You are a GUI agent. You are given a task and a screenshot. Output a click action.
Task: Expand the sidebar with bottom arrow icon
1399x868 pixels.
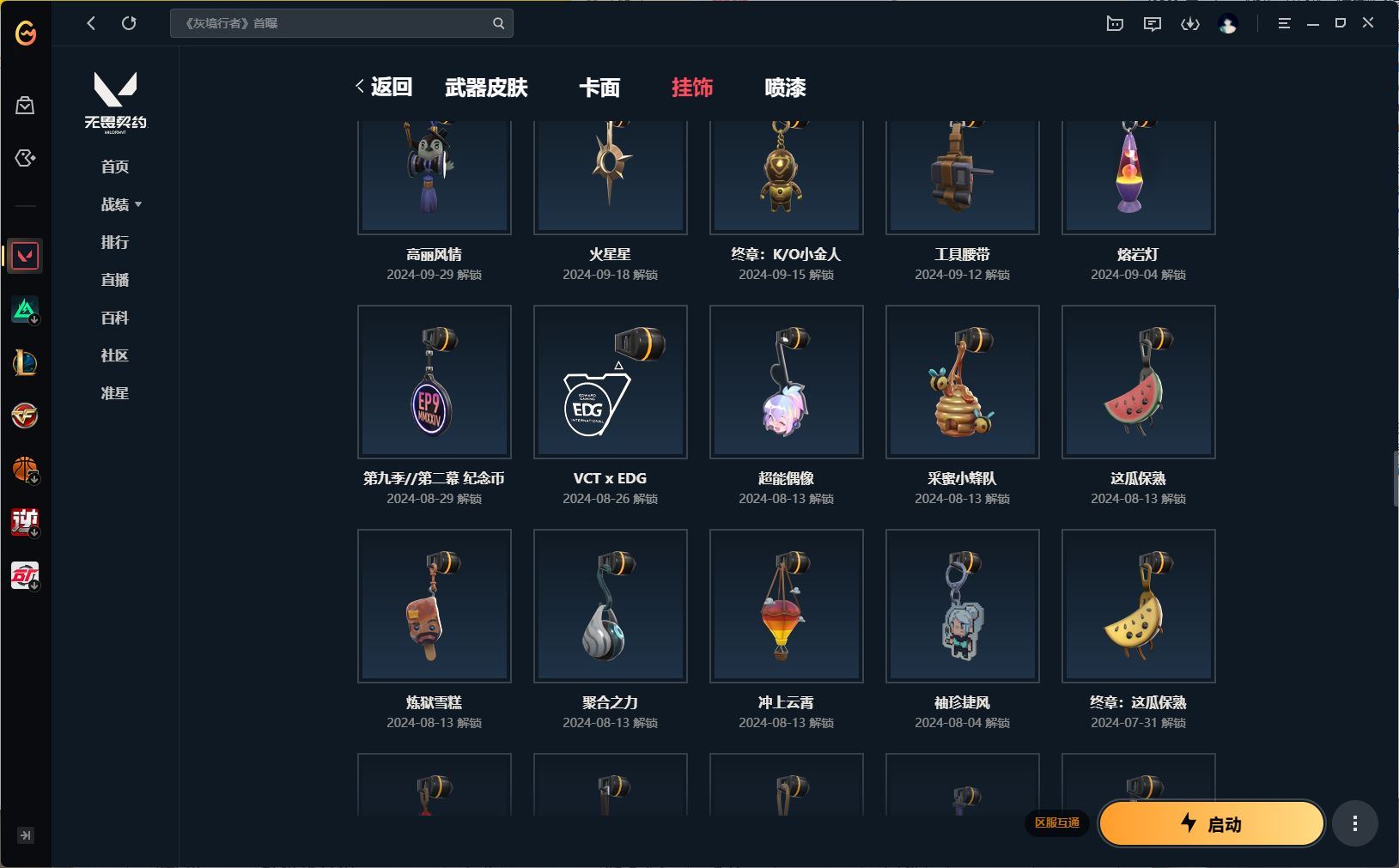[26, 835]
